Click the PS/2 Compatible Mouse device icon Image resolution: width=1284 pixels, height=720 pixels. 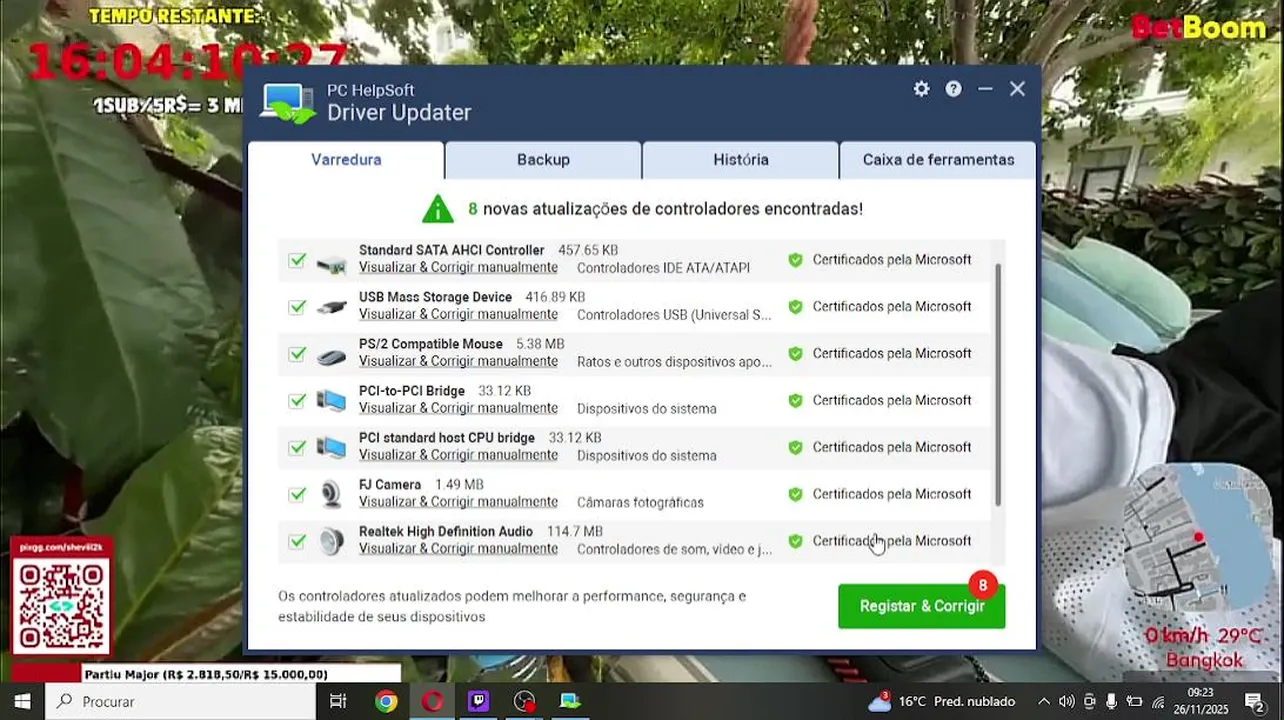point(331,356)
